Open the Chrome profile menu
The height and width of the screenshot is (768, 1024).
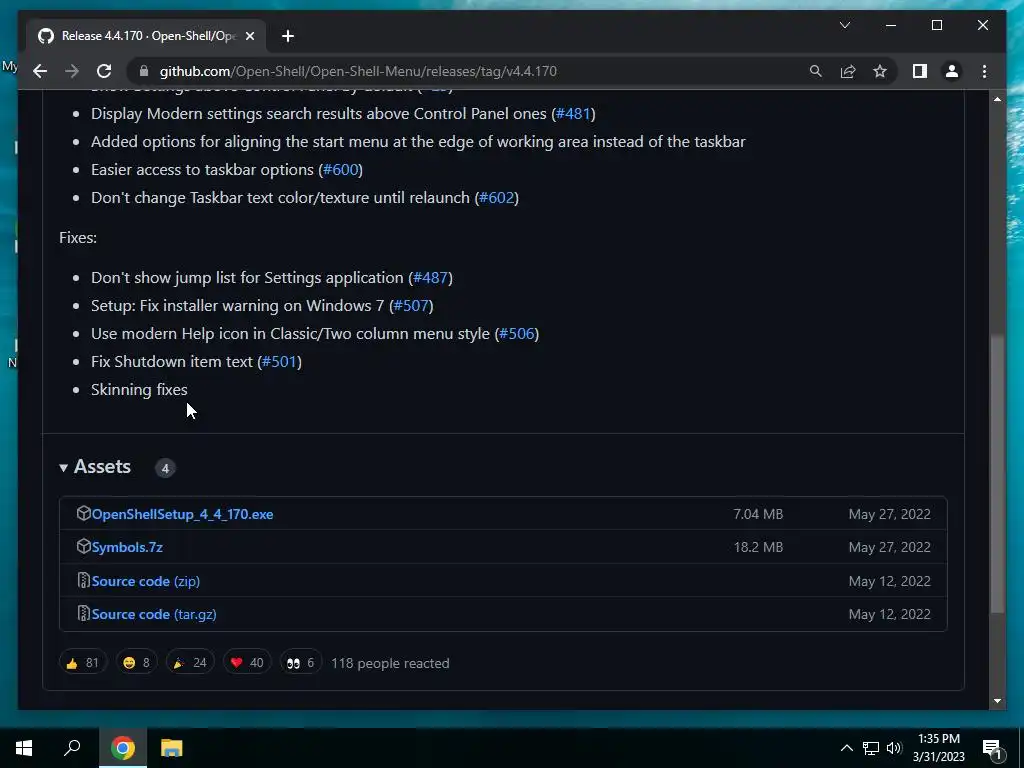(952, 71)
